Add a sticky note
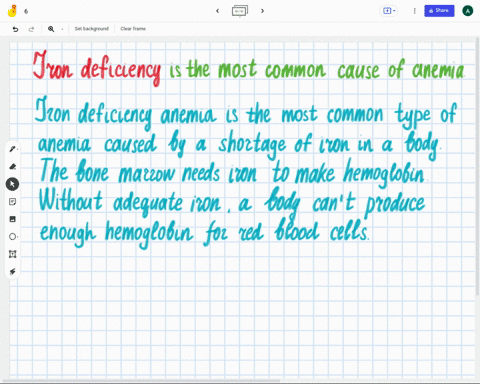The height and width of the screenshot is (384, 480). 12,202
